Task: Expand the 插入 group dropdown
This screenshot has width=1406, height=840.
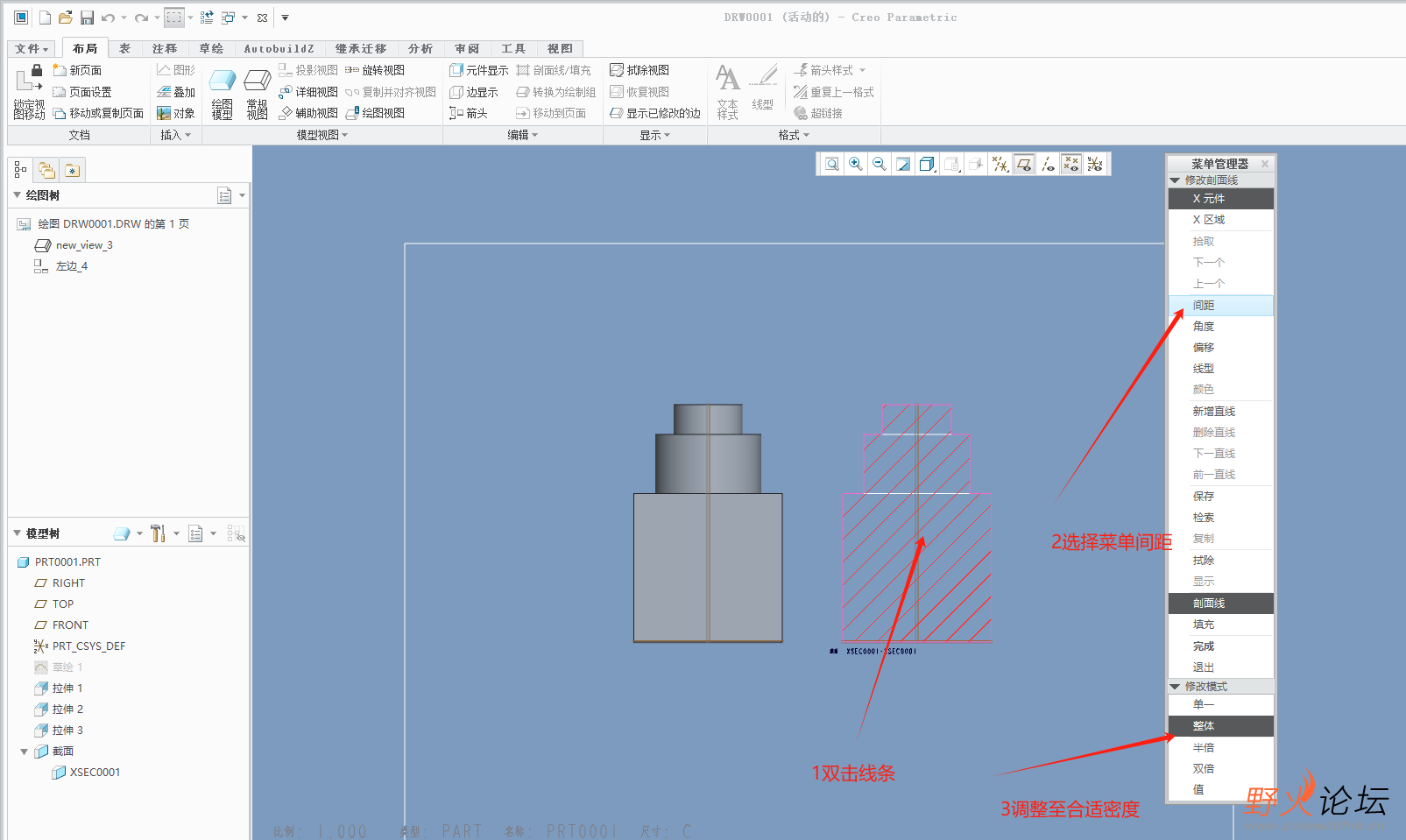Action: coord(176,135)
